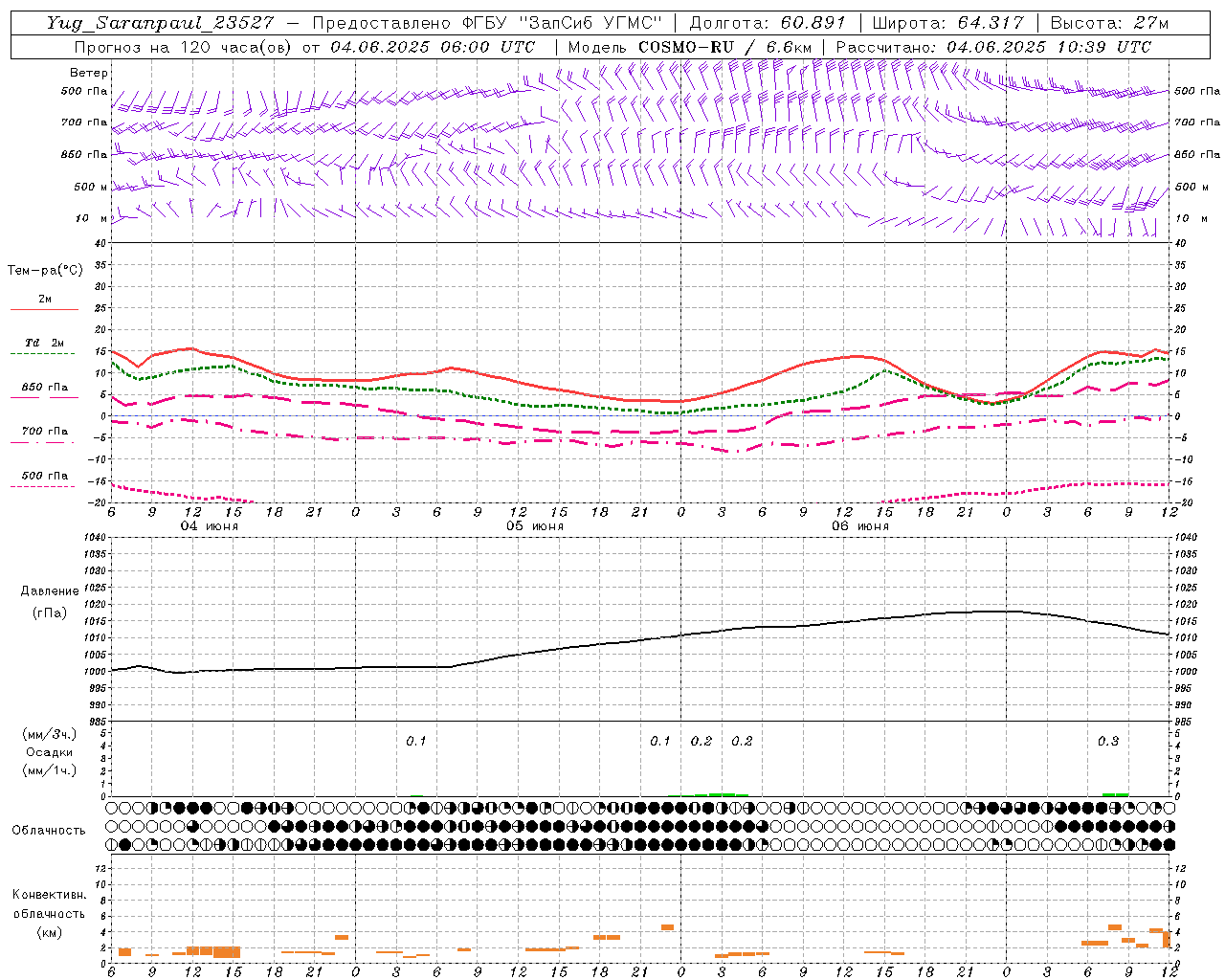The width and height of the screenshot is (1225, 980).
Task: Click the 850 гПа temperature legend entry
Action: [45, 388]
